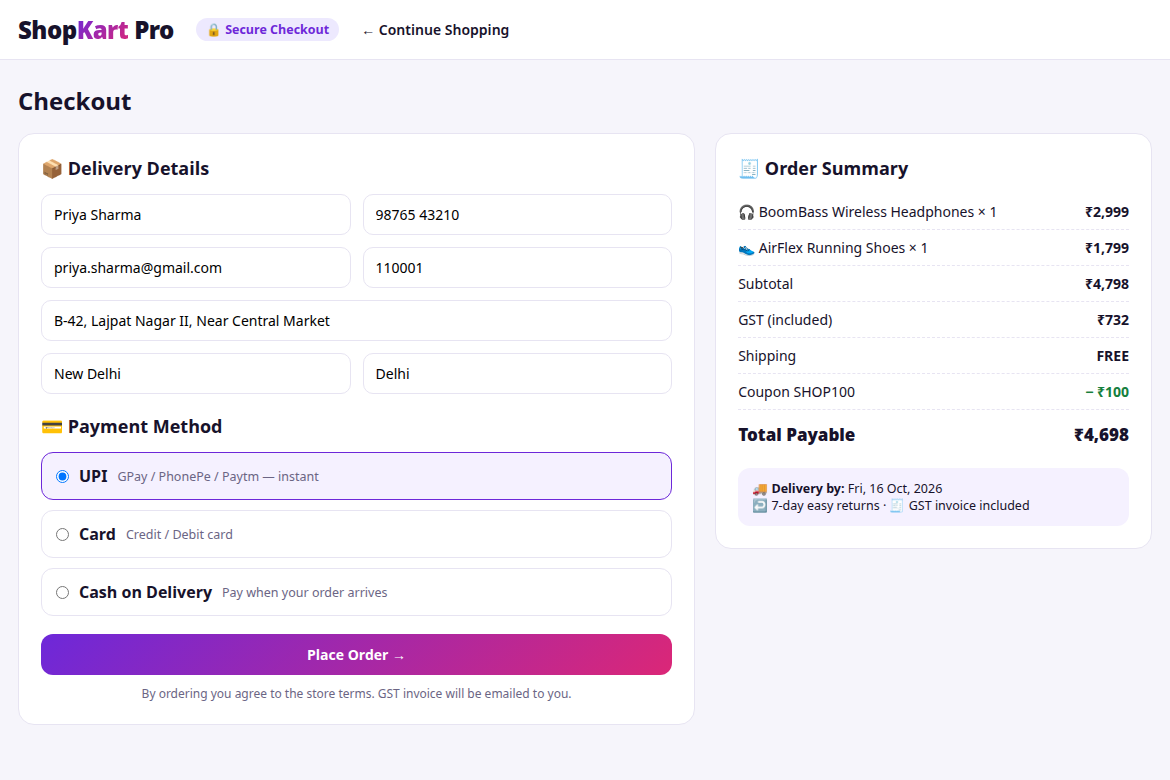Click the receipt icon beside Order Summary
This screenshot has height=780, width=1170.
[x=748, y=169]
